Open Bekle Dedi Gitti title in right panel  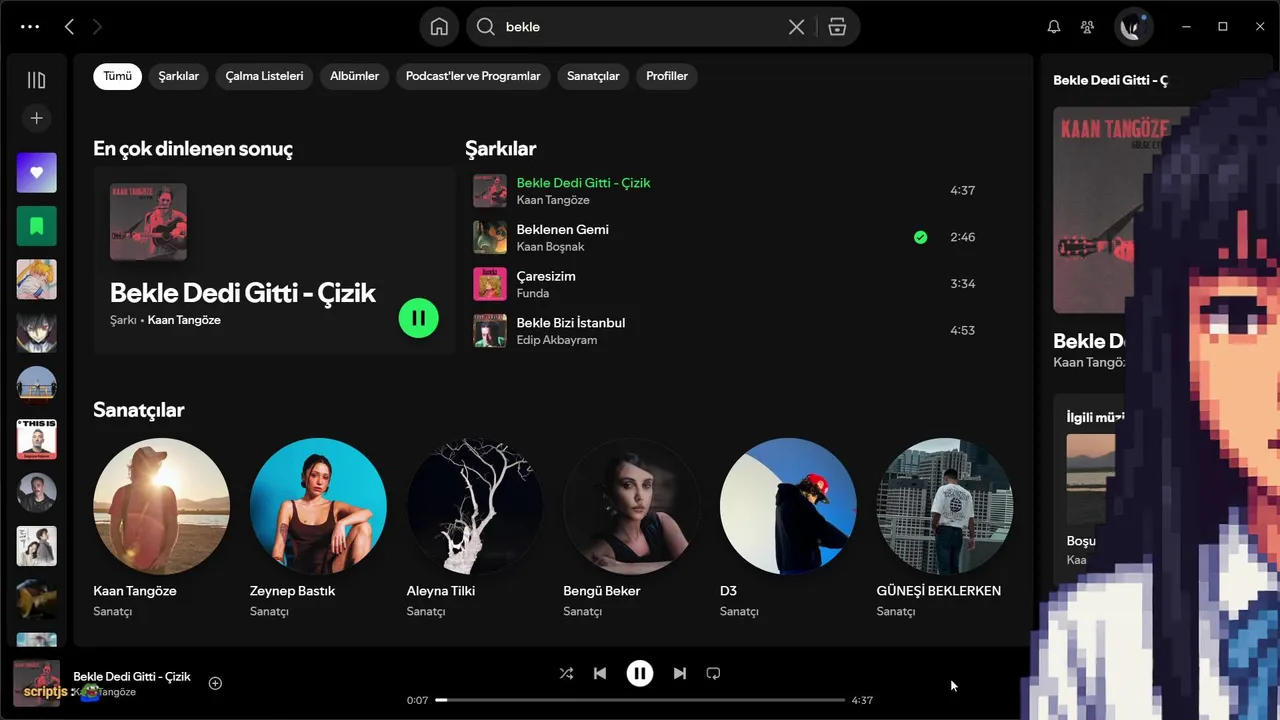tap(1091, 341)
